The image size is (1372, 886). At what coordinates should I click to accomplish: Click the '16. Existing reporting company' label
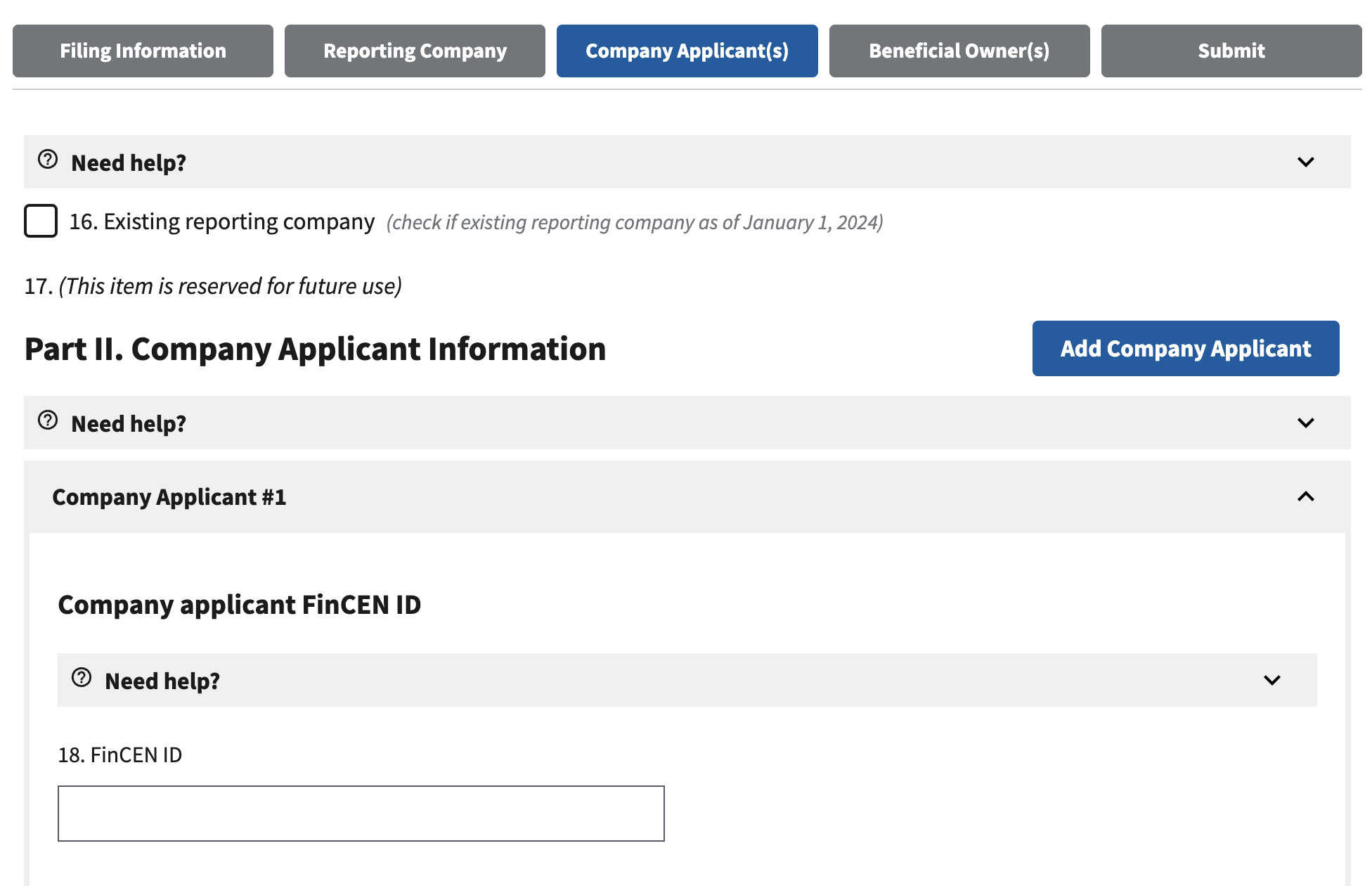tap(222, 222)
